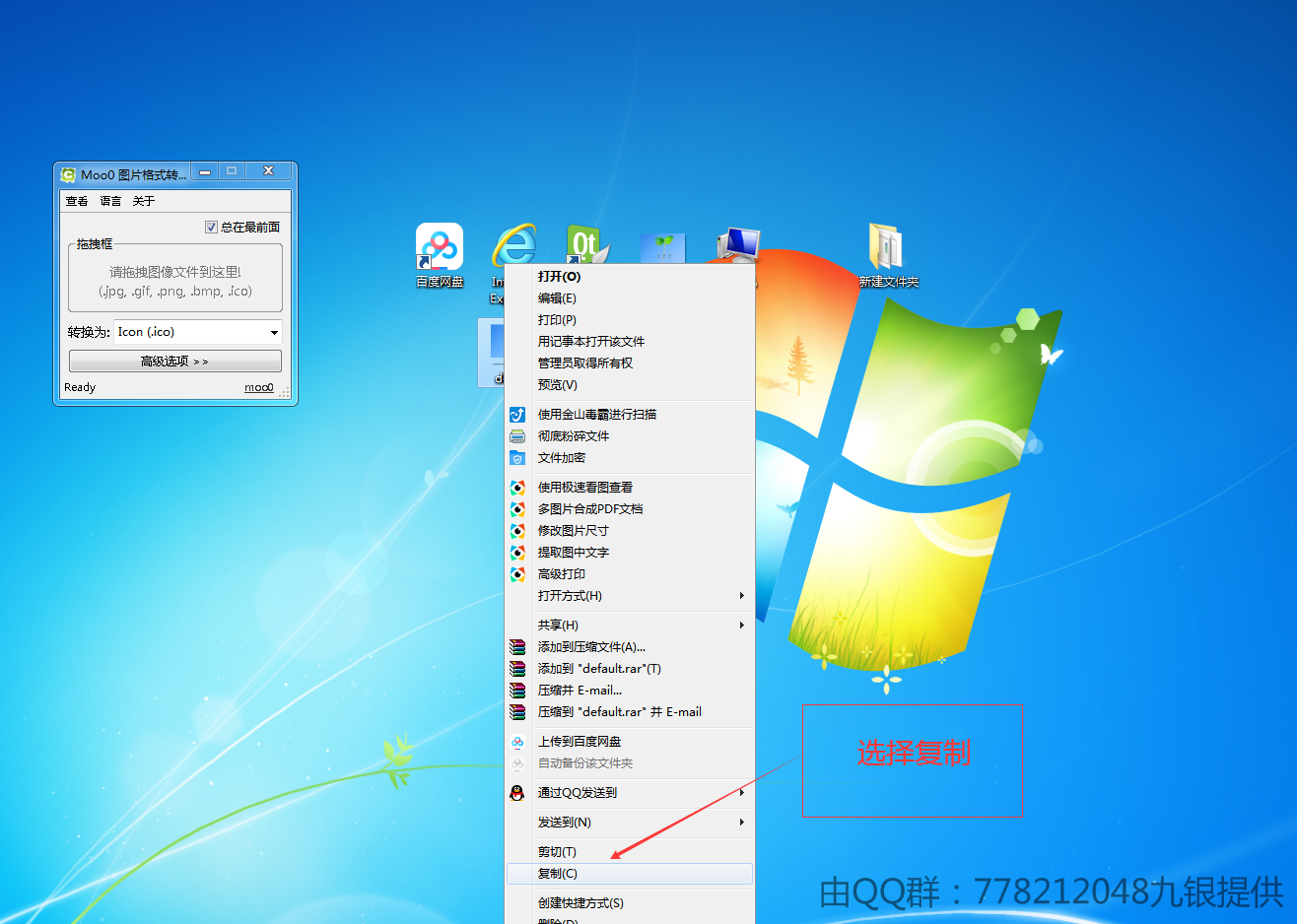Maximize the Moo0 图片格式转换 window
1297x924 pixels.
232,171
